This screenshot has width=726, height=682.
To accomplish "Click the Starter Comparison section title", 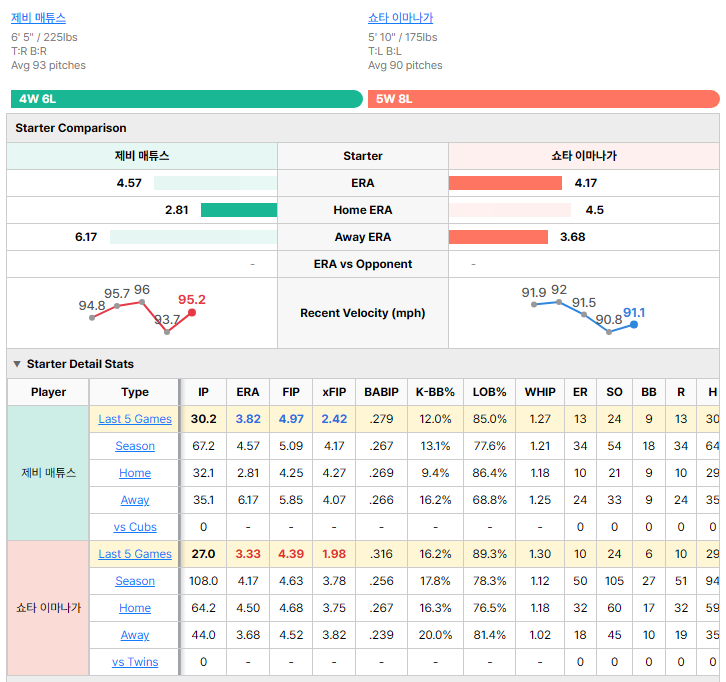I will tap(71, 128).
